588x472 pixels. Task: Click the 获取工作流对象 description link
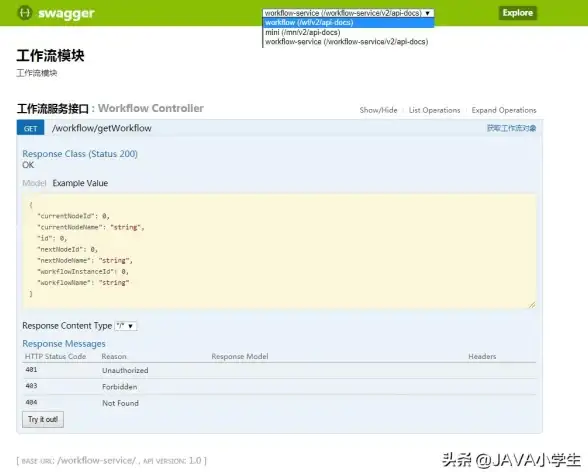click(511, 128)
